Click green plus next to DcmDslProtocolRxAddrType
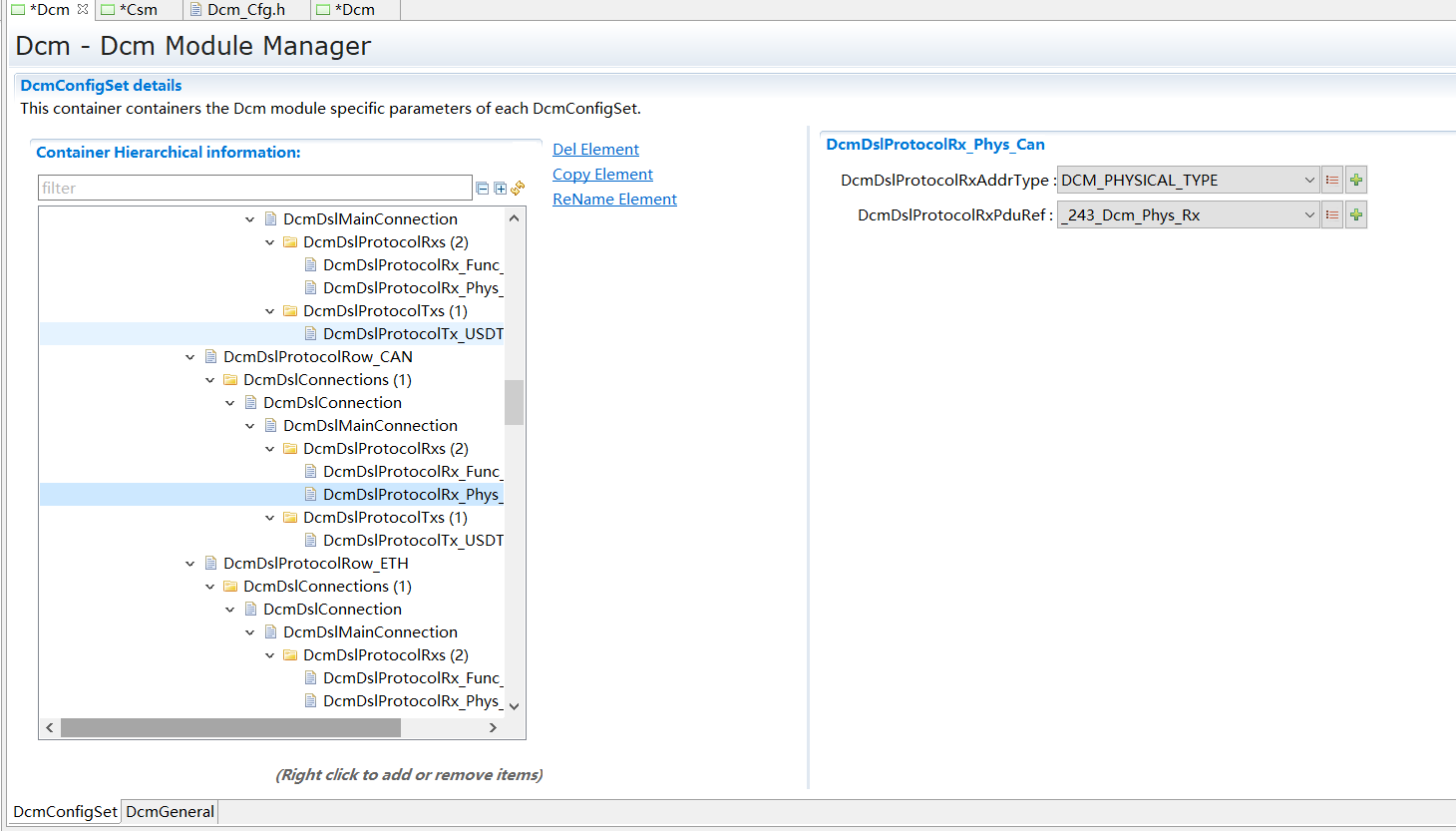Screen dimensions: 1456x831 point(1355,180)
